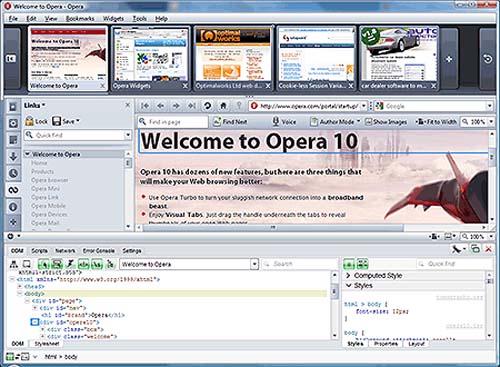Click the lightning-bolt DOM update icon
Viewport: 500px width, 367px height.
pyautogui.click(x=70, y=264)
